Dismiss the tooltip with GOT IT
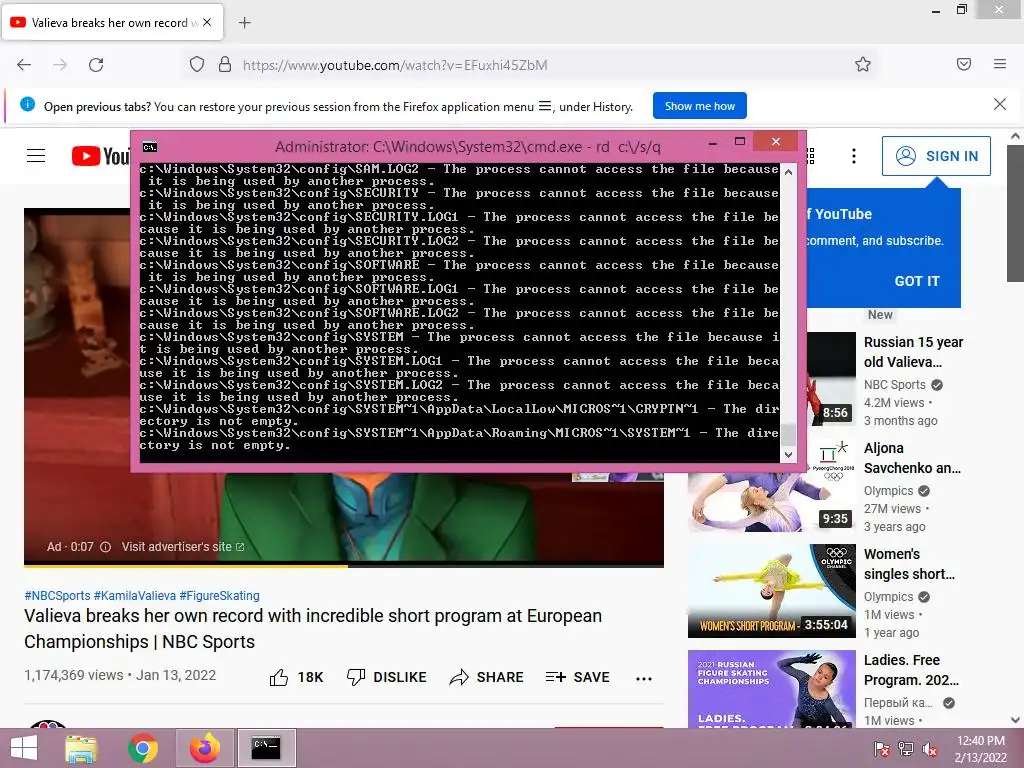The image size is (1024, 768). (x=917, y=281)
